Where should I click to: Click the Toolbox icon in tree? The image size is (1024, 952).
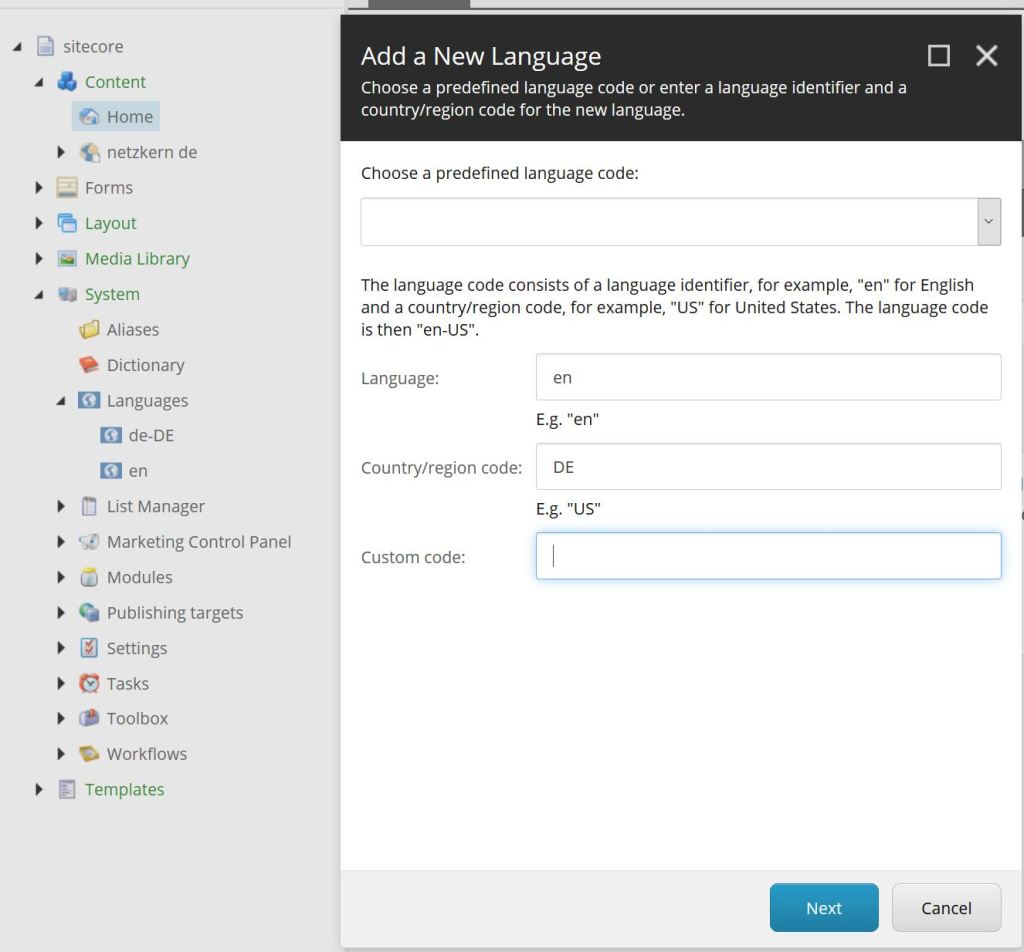point(89,719)
